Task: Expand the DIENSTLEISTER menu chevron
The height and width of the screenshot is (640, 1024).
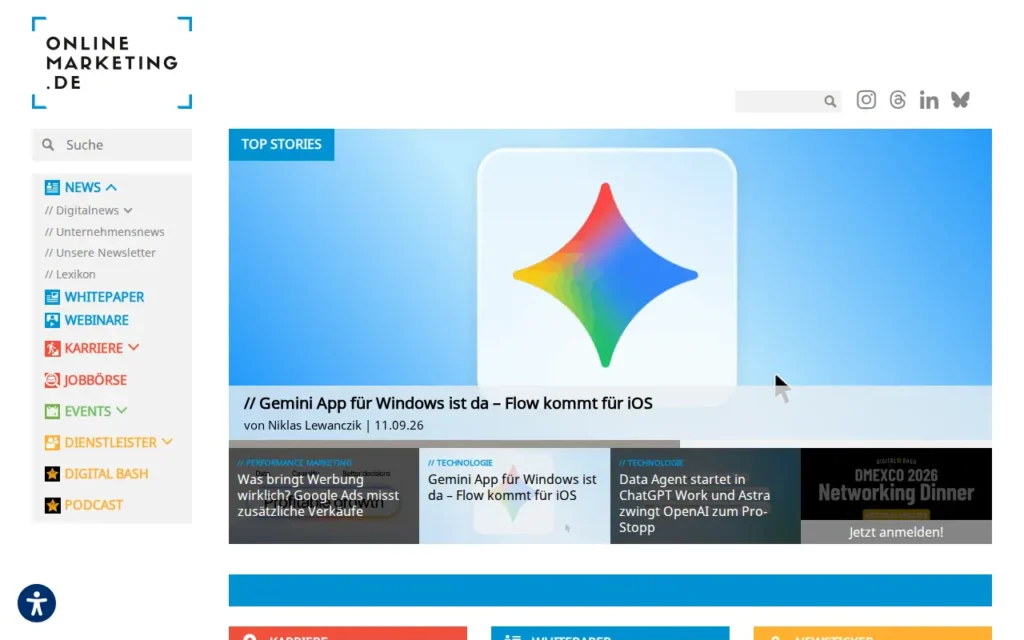Action: [167, 441]
